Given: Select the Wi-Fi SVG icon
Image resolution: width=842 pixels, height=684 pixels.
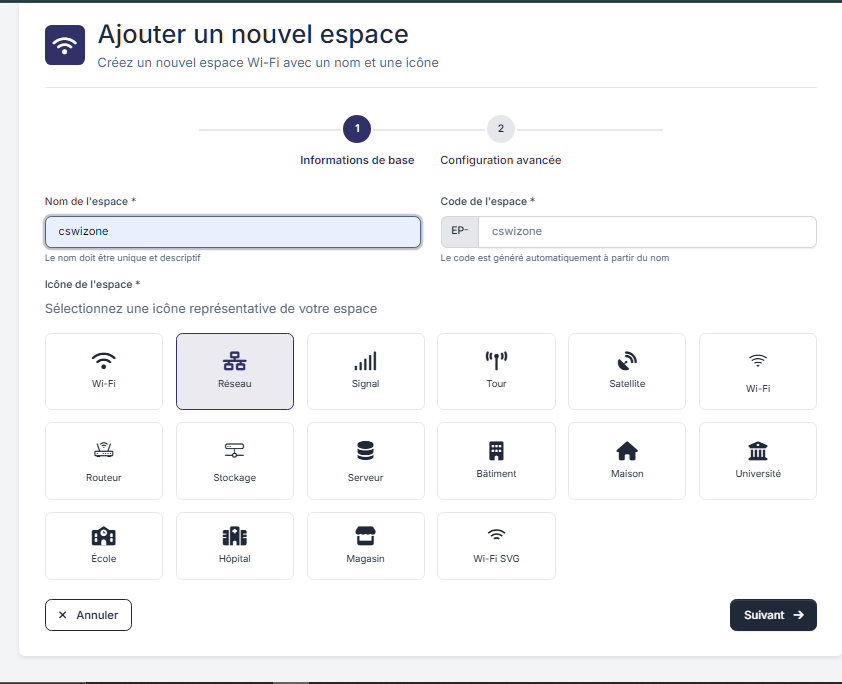Looking at the screenshot, I should click(x=496, y=546).
